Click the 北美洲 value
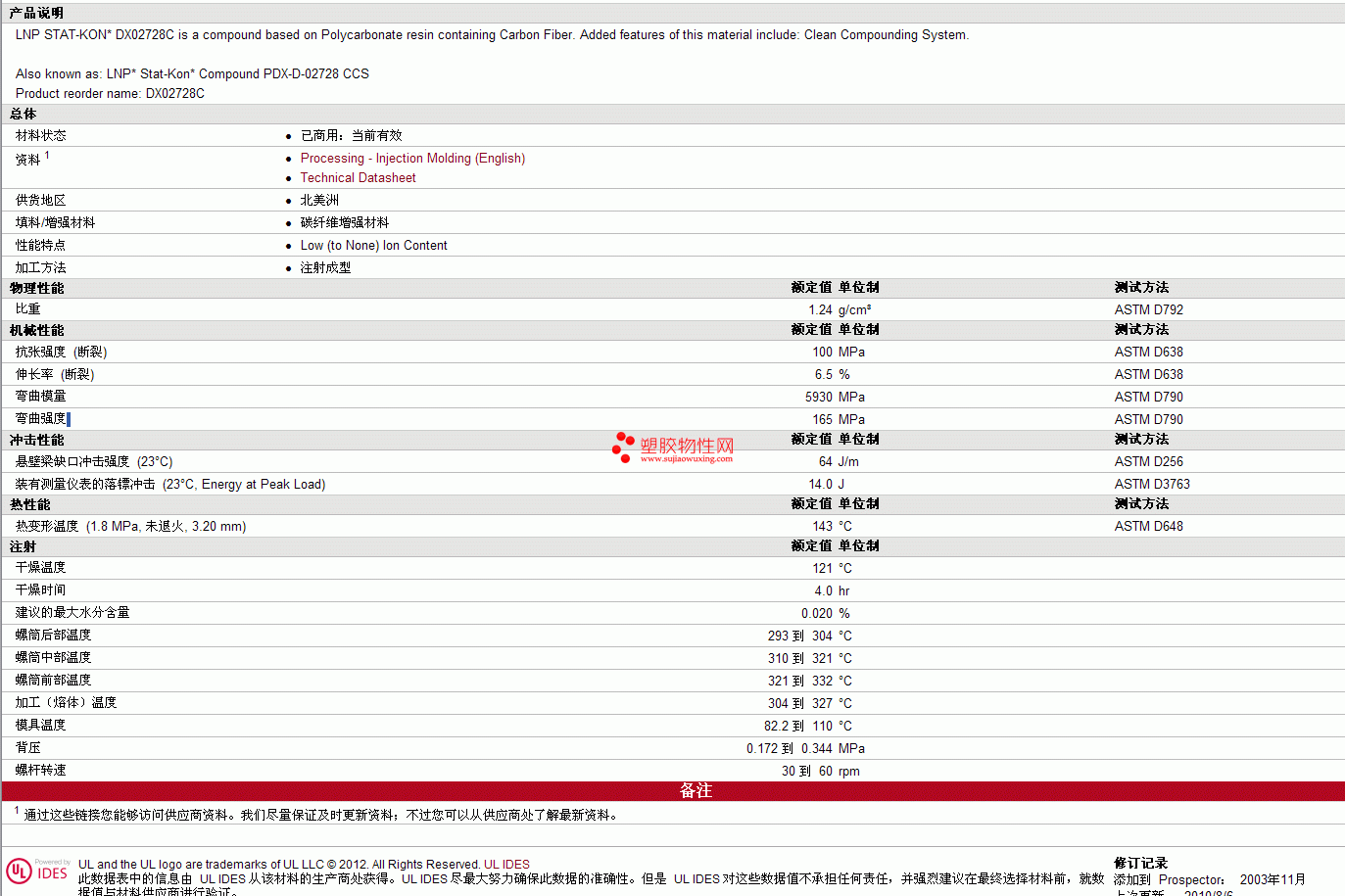This screenshot has height=896, width=1345. (x=319, y=201)
